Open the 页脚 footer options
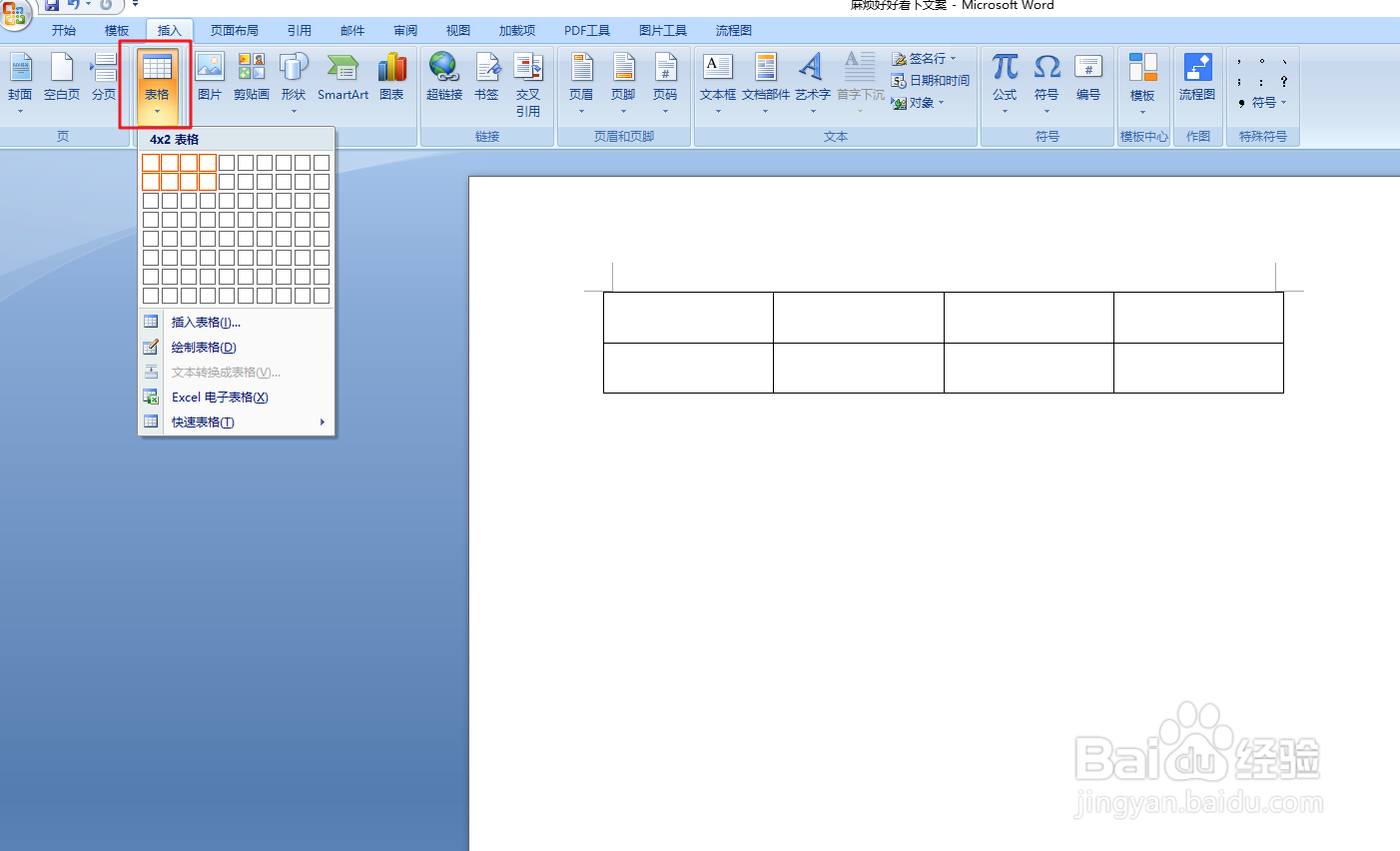The height and width of the screenshot is (851, 1400). pos(623,82)
